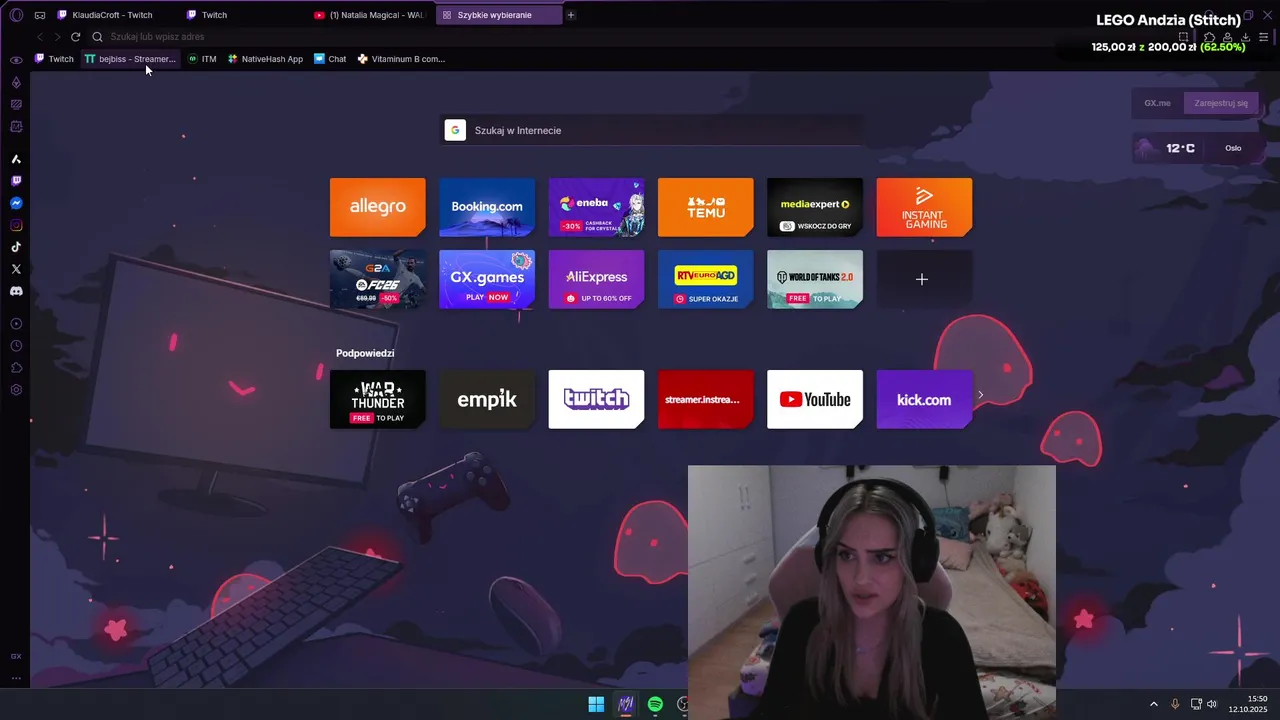Open Spotify from the Windows taskbar
The width and height of the screenshot is (1280, 720).
655,704
